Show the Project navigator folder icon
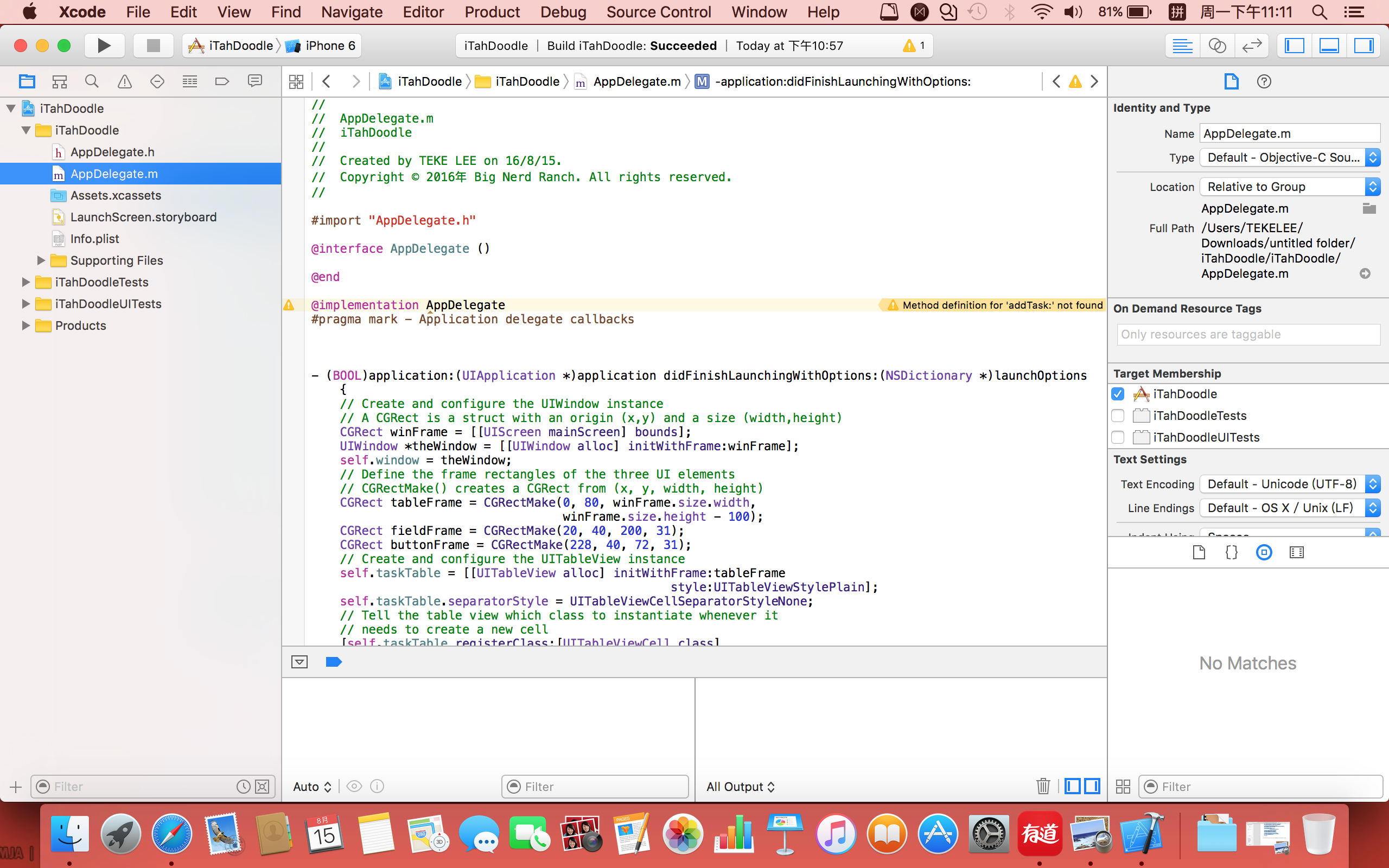The width and height of the screenshot is (1389, 868). [27, 81]
